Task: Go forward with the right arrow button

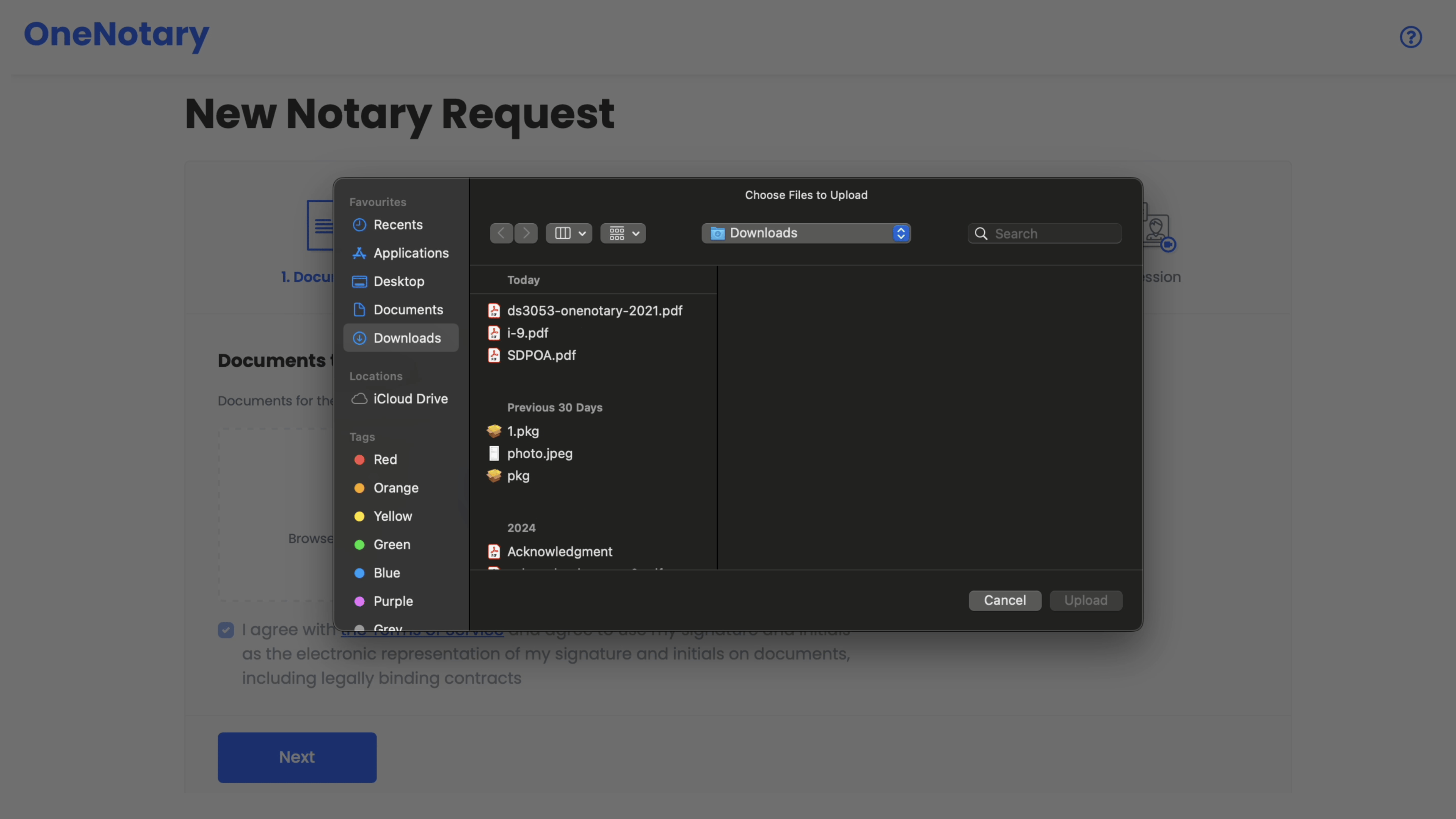Action: click(x=526, y=234)
